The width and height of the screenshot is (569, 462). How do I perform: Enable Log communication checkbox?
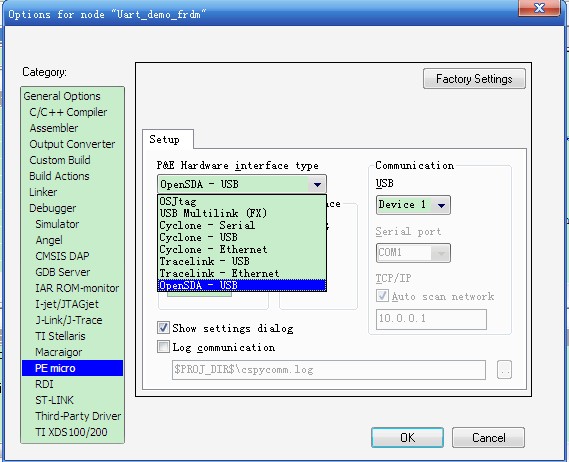(163, 347)
